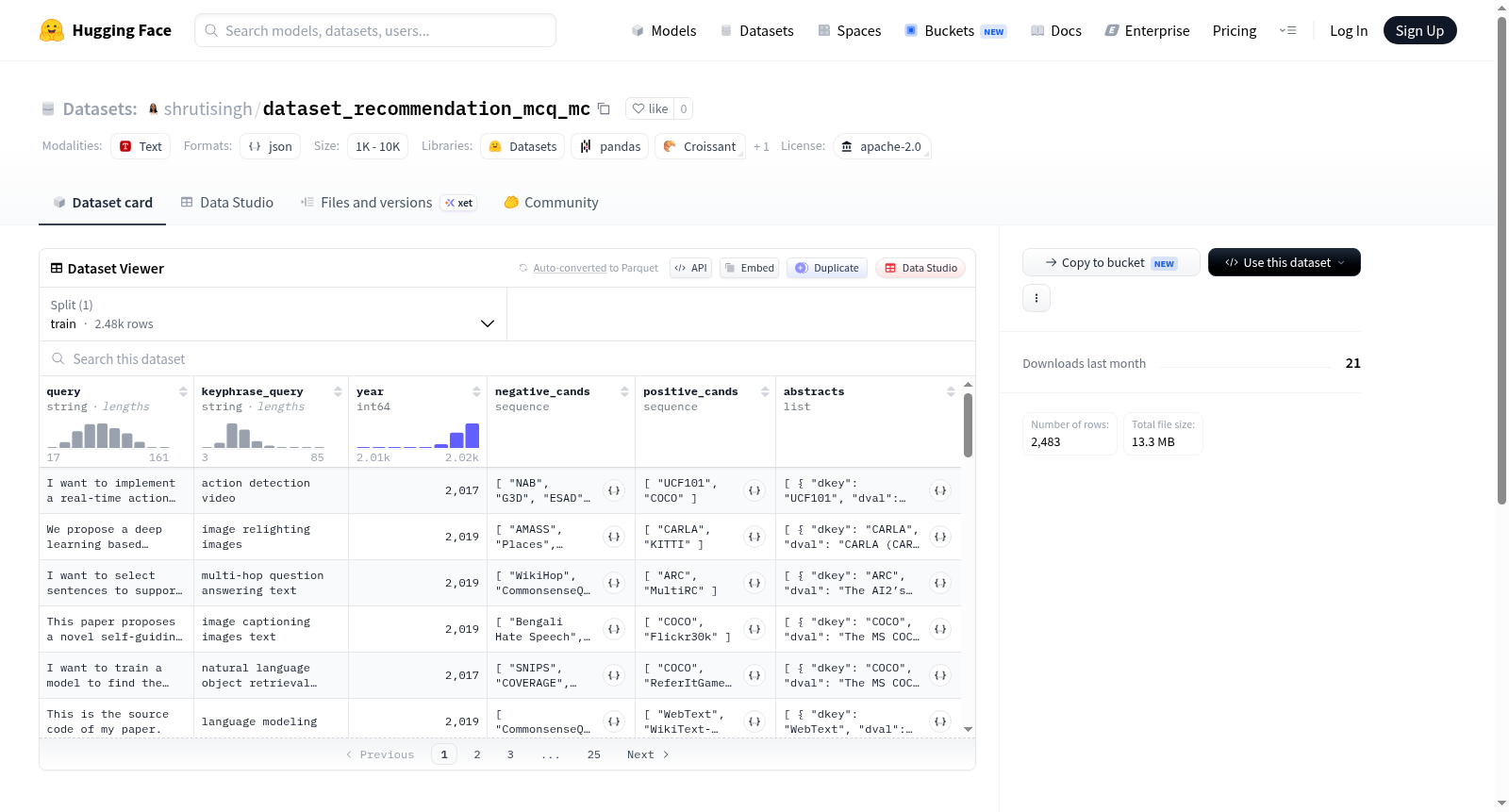1509x812 pixels.
Task: Expand the extra navigation menu icon
Action: point(1287,30)
